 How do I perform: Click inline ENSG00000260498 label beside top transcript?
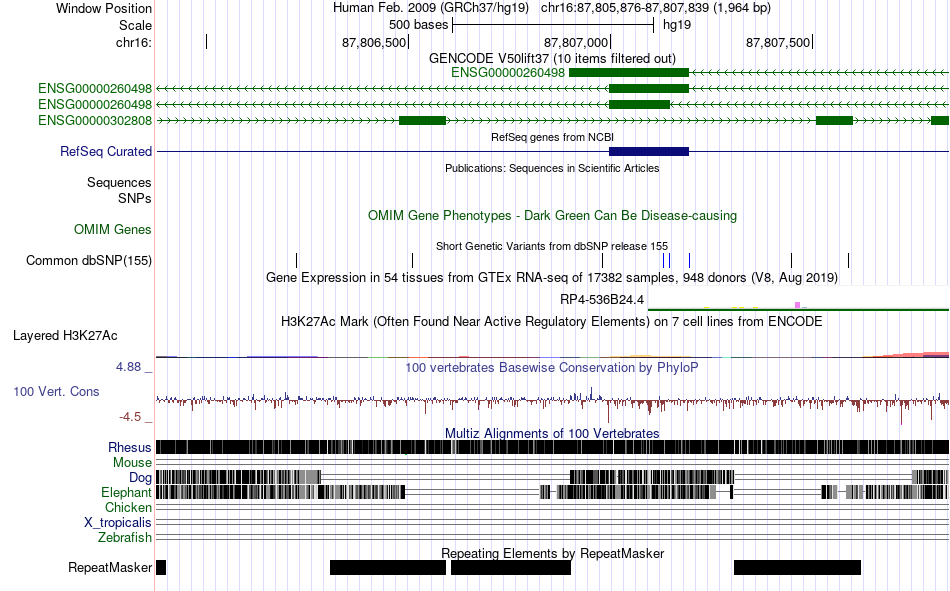508,73
